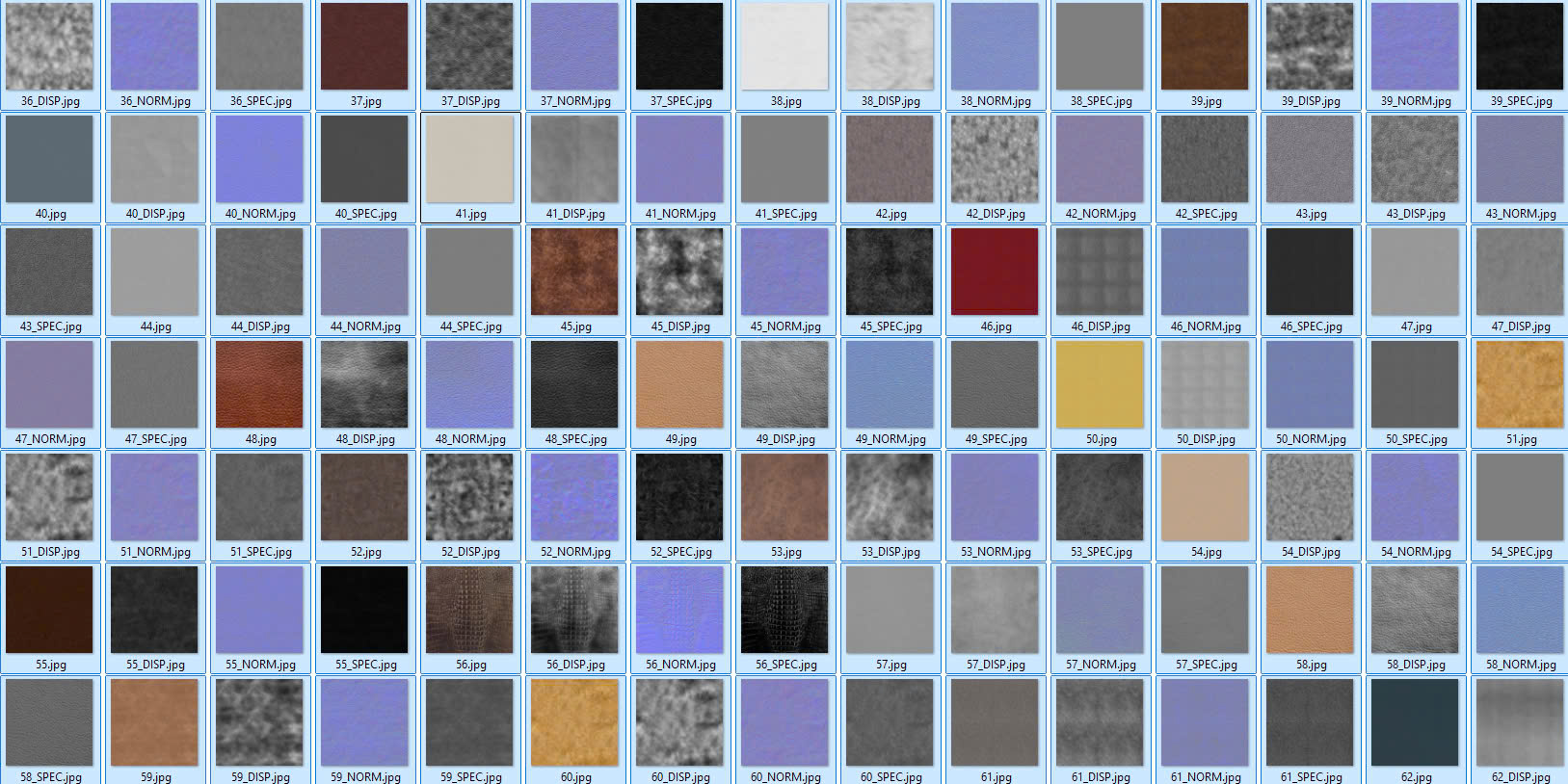Screen dimensions: 1568x784
Task: Click the 37_SPEC.jpg label
Action: point(680,101)
